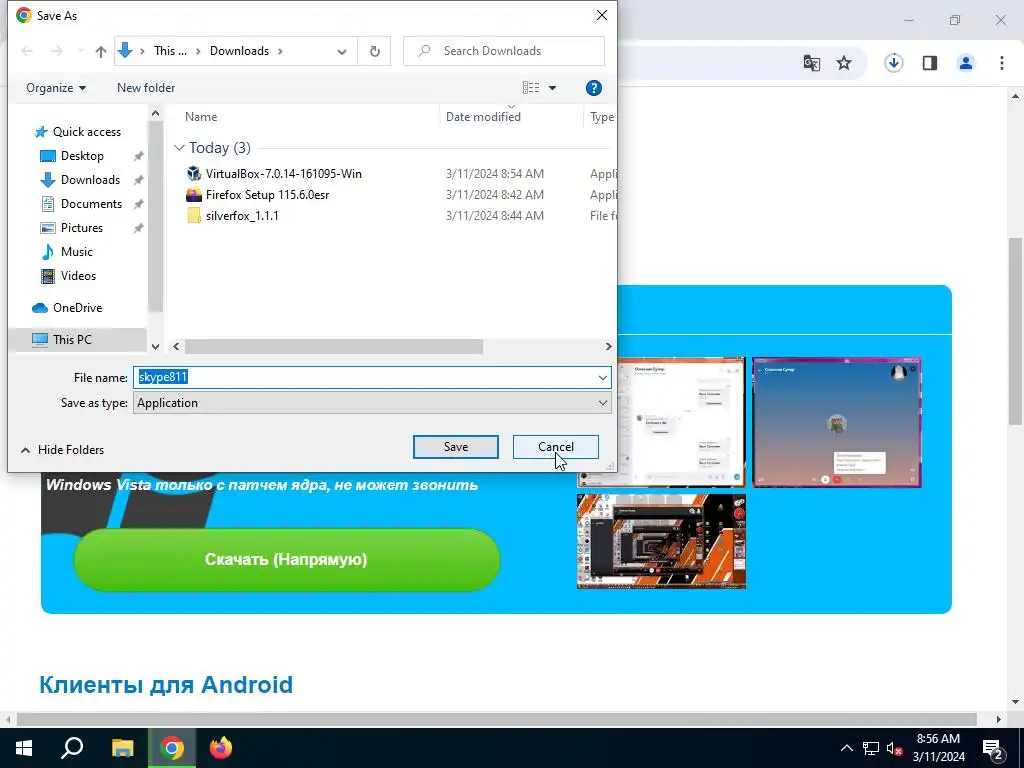Close the Save As dialog
Image resolution: width=1024 pixels, height=768 pixels.
coord(602,15)
